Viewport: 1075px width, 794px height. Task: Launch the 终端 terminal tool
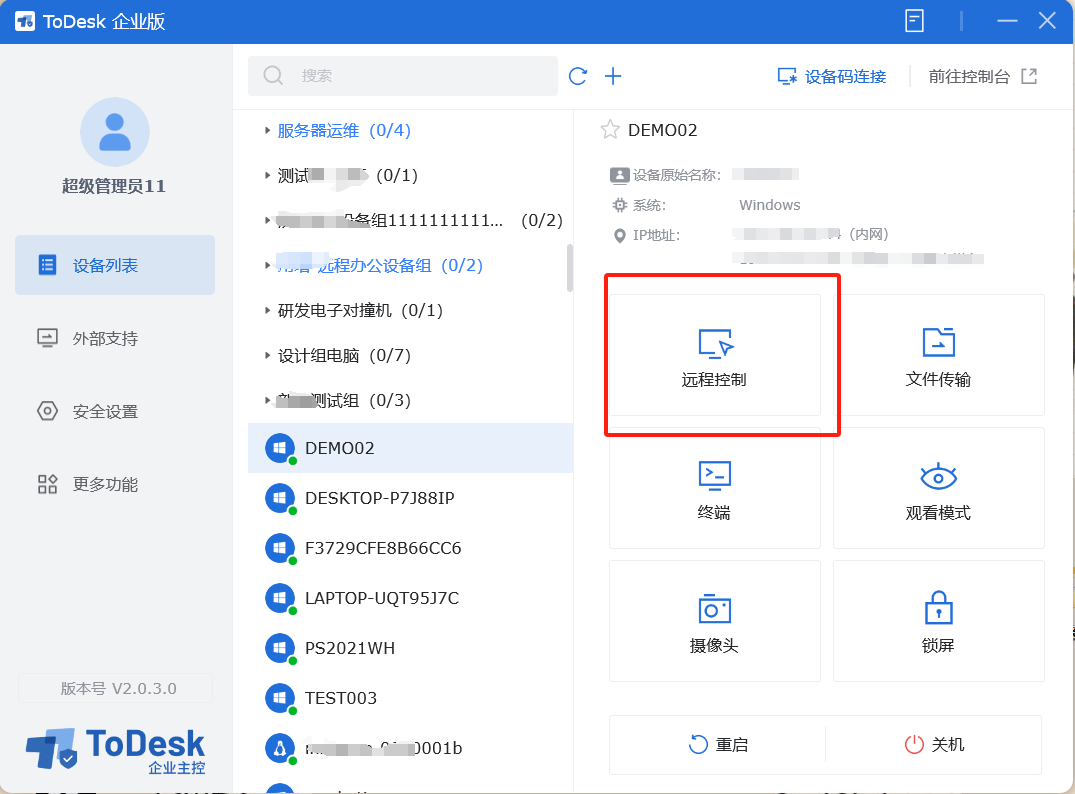pyautogui.click(x=715, y=477)
